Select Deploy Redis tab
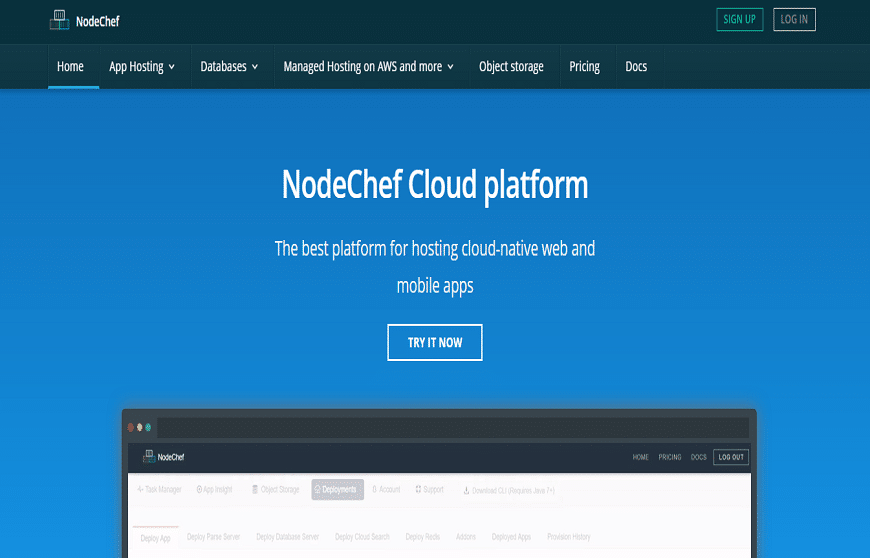The height and width of the screenshot is (558, 870). [423, 537]
